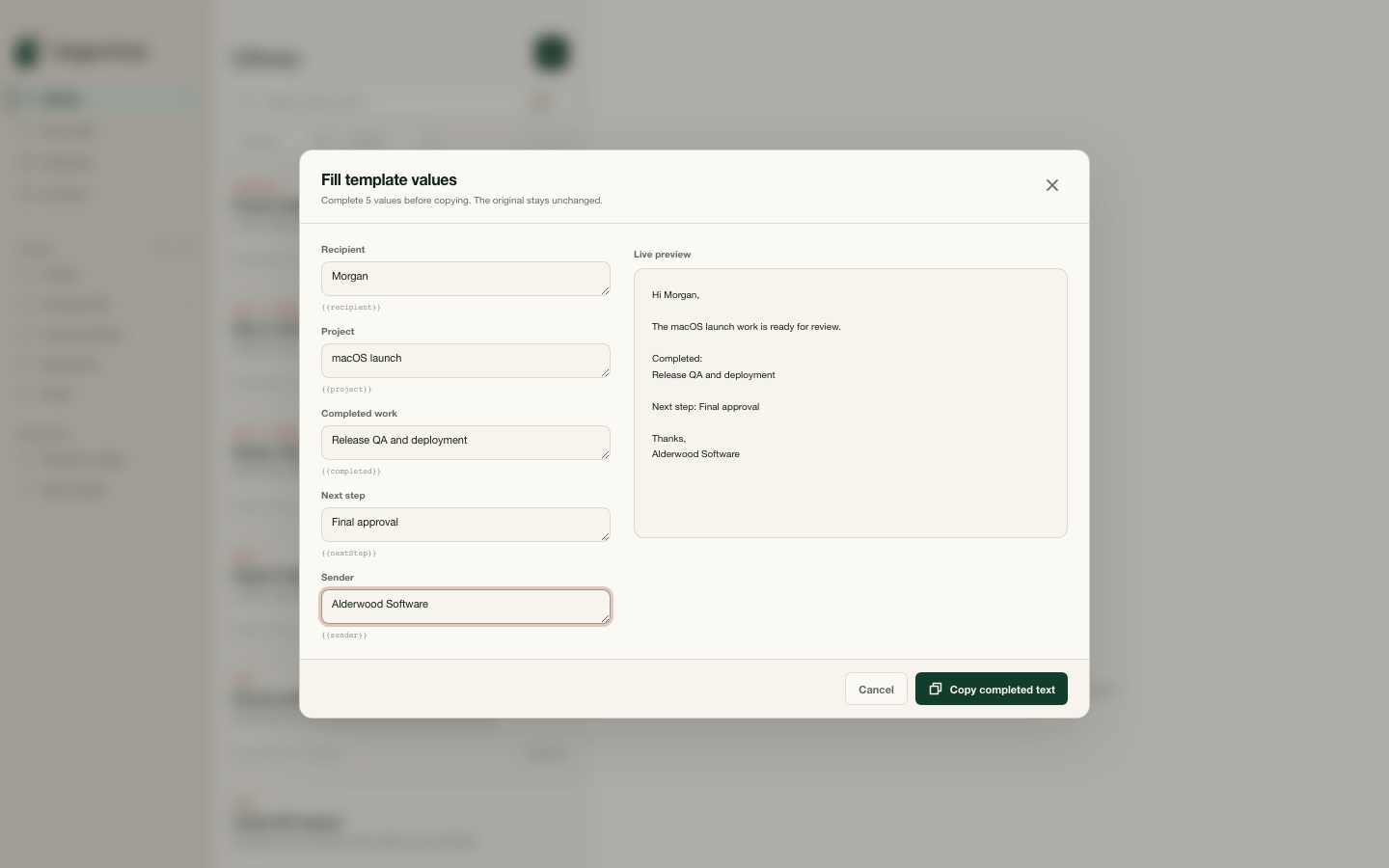Click the Sender field with Alderwood Software
The width and height of the screenshot is (1389, 868).
point(466,607)
